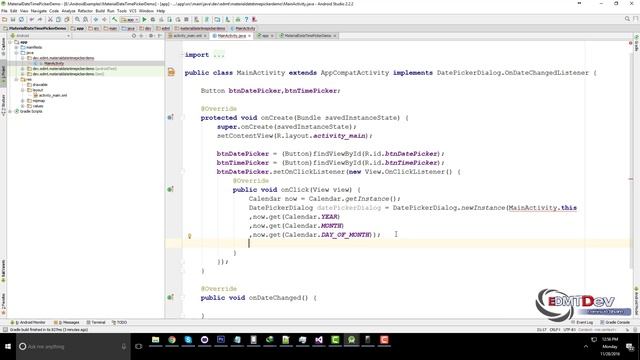Click the onCreate override gutter icon

(171, 118)
